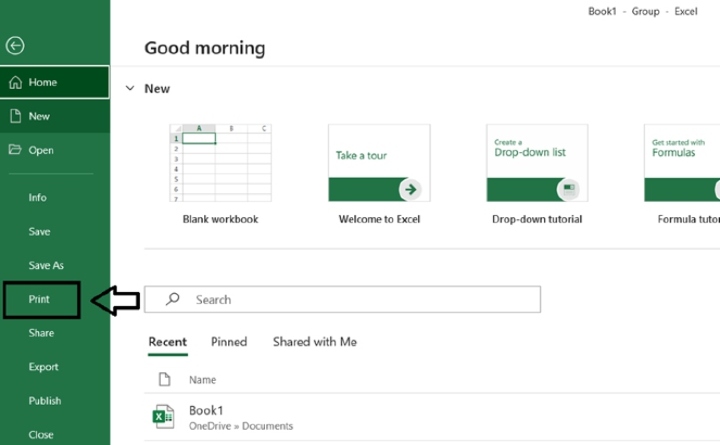The height and width of the screenshot is (445, 720).
Task: Open the Drop-down tutorial template
Action: [x=537, y=163]
